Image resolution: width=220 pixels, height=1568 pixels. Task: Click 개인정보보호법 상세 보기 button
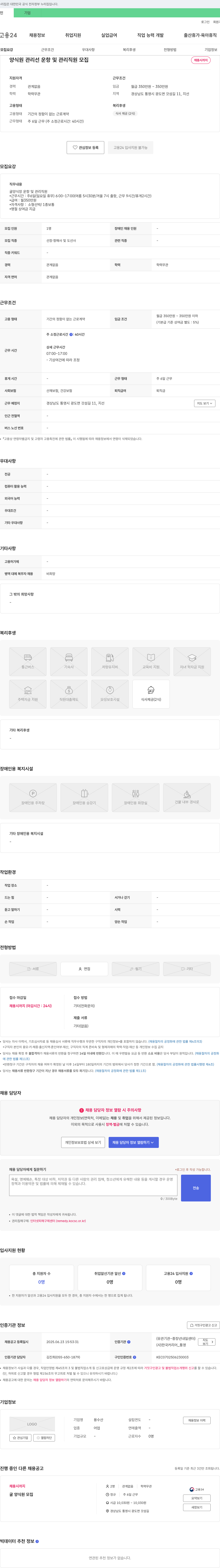tap(83, 1142)
